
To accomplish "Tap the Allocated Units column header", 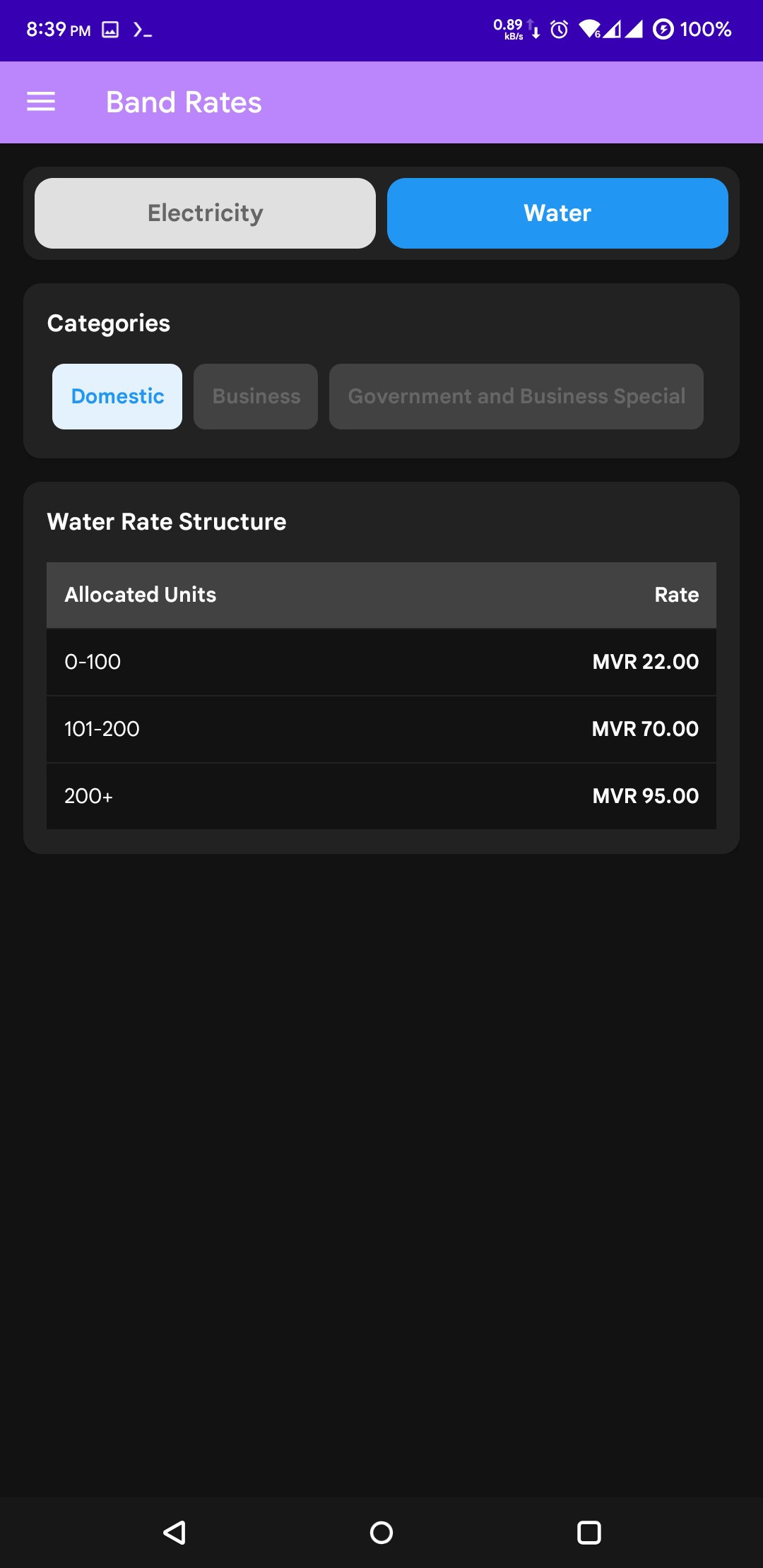I will 141,595.
